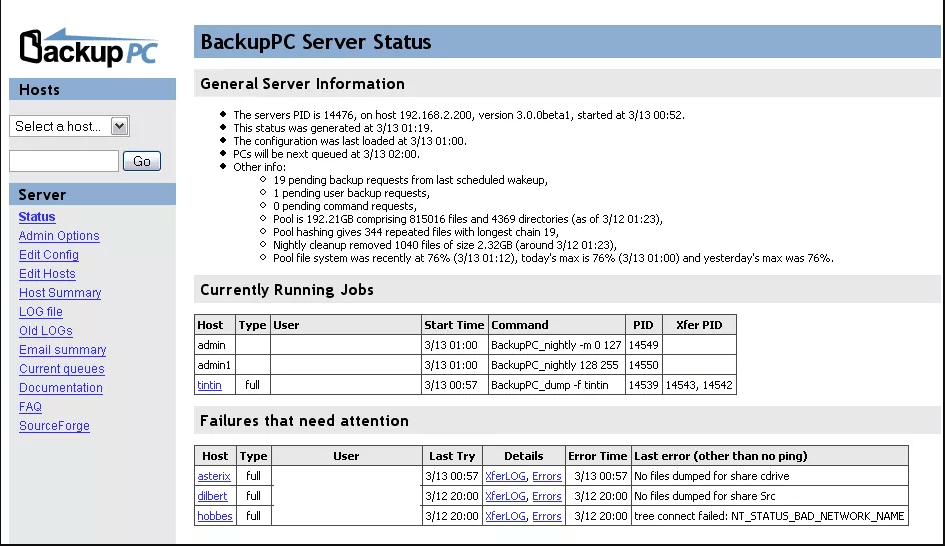Go to Admin Options
Image resolution: width=945 pixels, height=546 pixels.
pyautogui.click(x=59, y=236)
